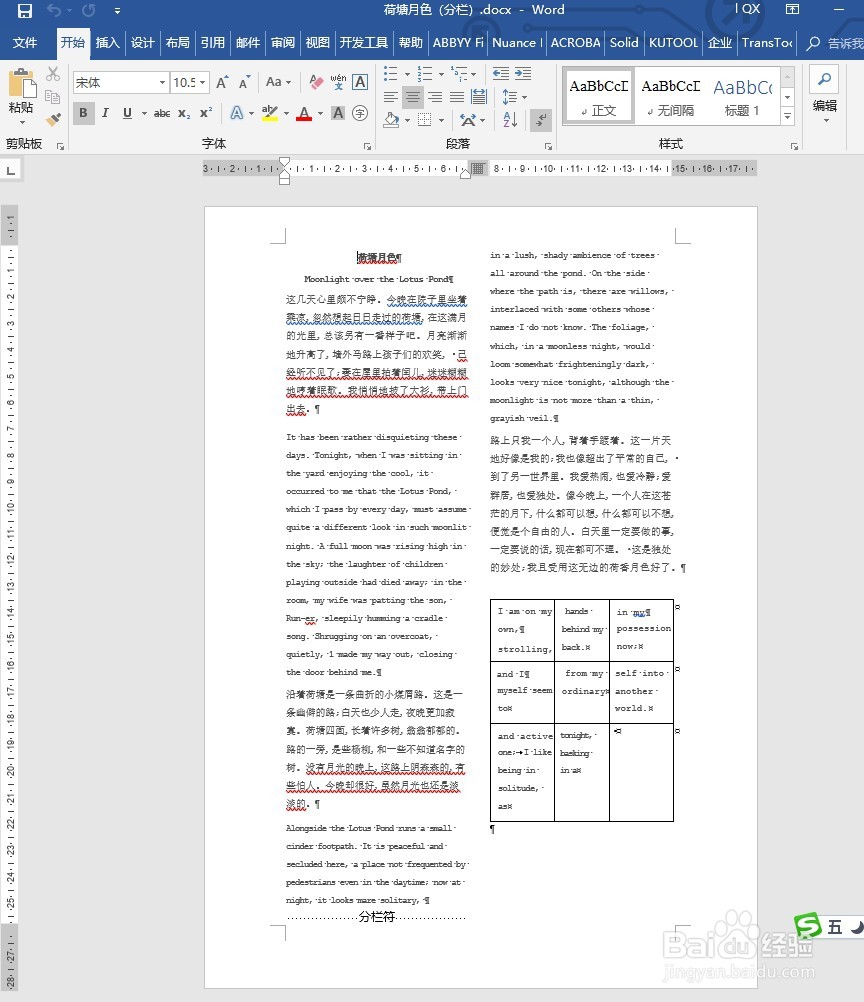The image size is (864, 1002).
Task: Switch to the 审阅 (Review) tab
Action: (x=282, y=43)
